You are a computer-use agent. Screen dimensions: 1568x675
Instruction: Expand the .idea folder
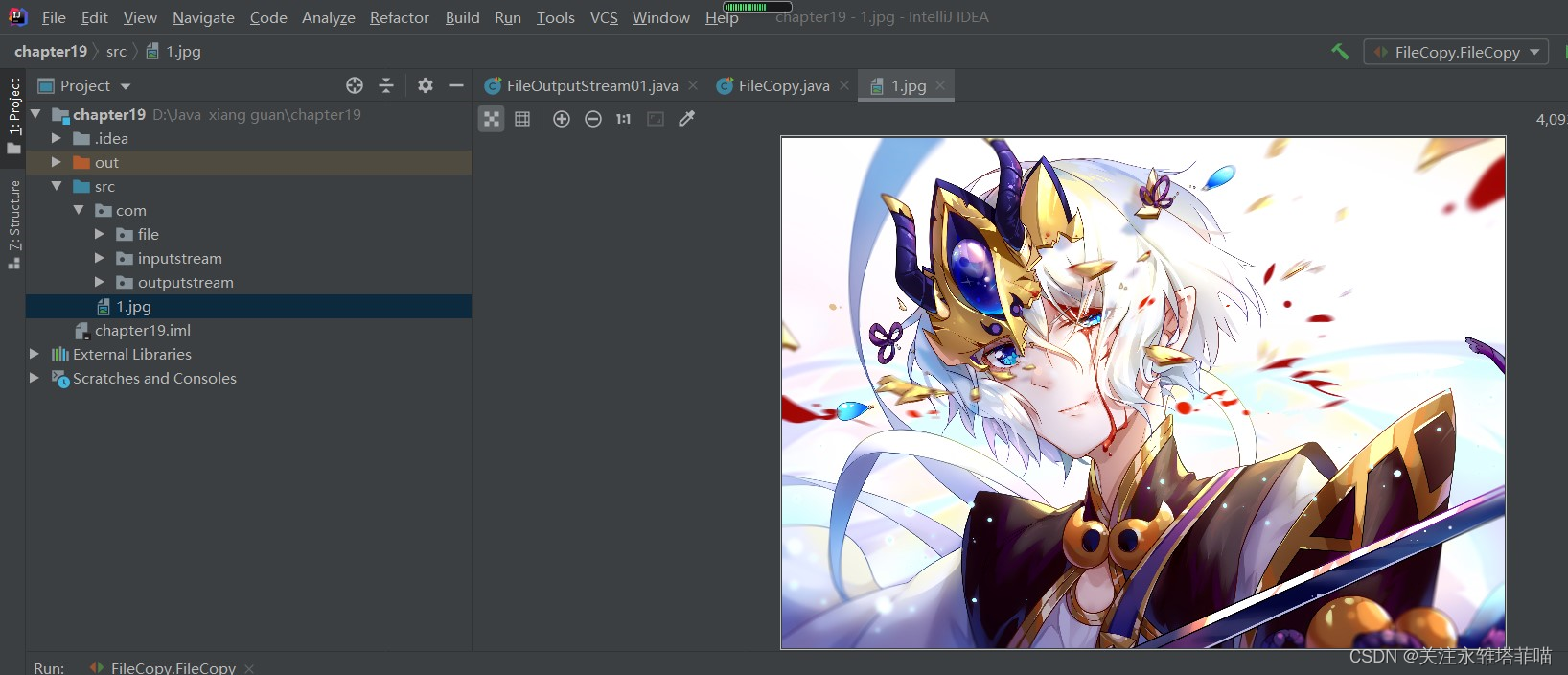click(x=57, y=138)
